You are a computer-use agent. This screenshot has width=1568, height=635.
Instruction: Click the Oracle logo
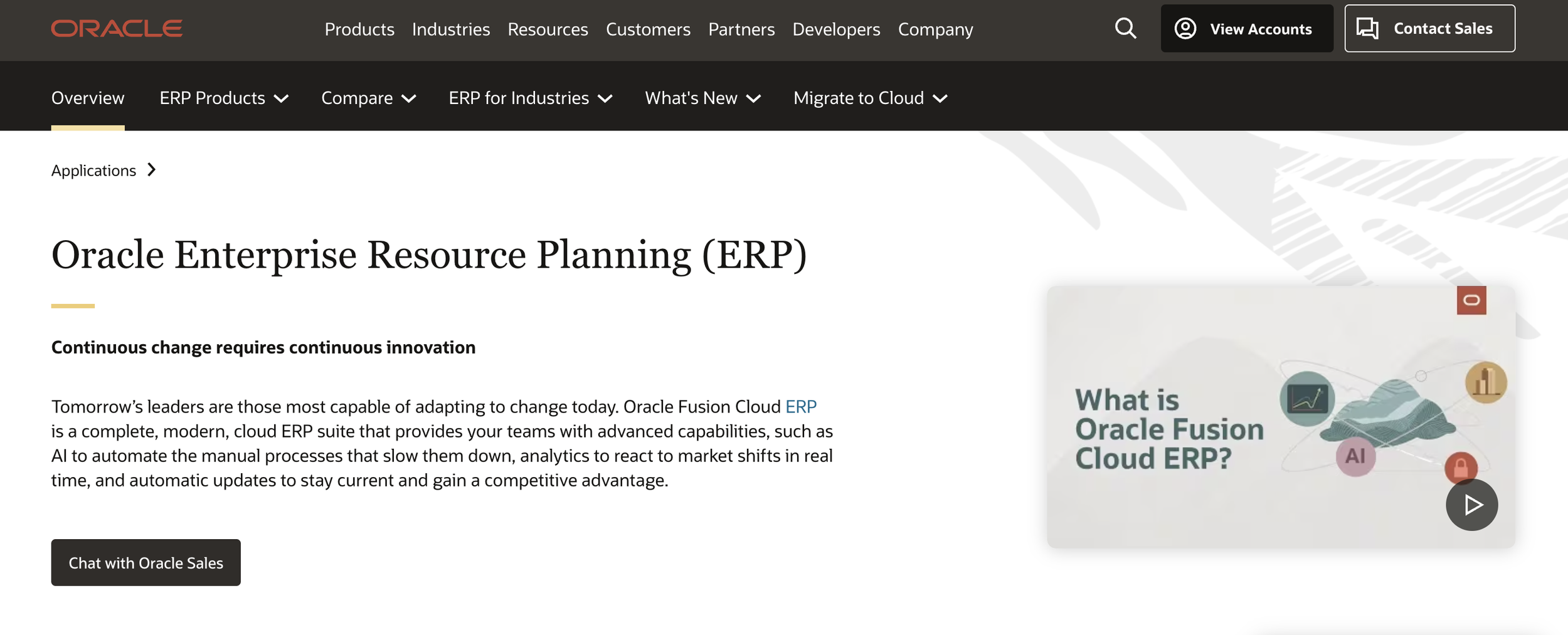(117, 29)
